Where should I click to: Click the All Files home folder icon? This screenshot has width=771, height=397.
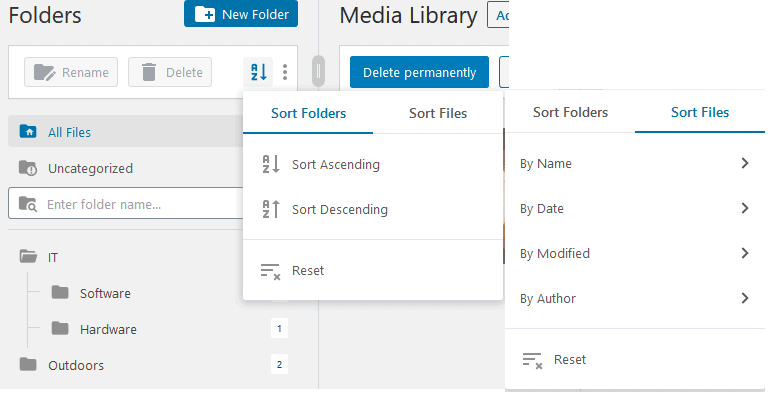pyautogui.click(x=28, y=131)
